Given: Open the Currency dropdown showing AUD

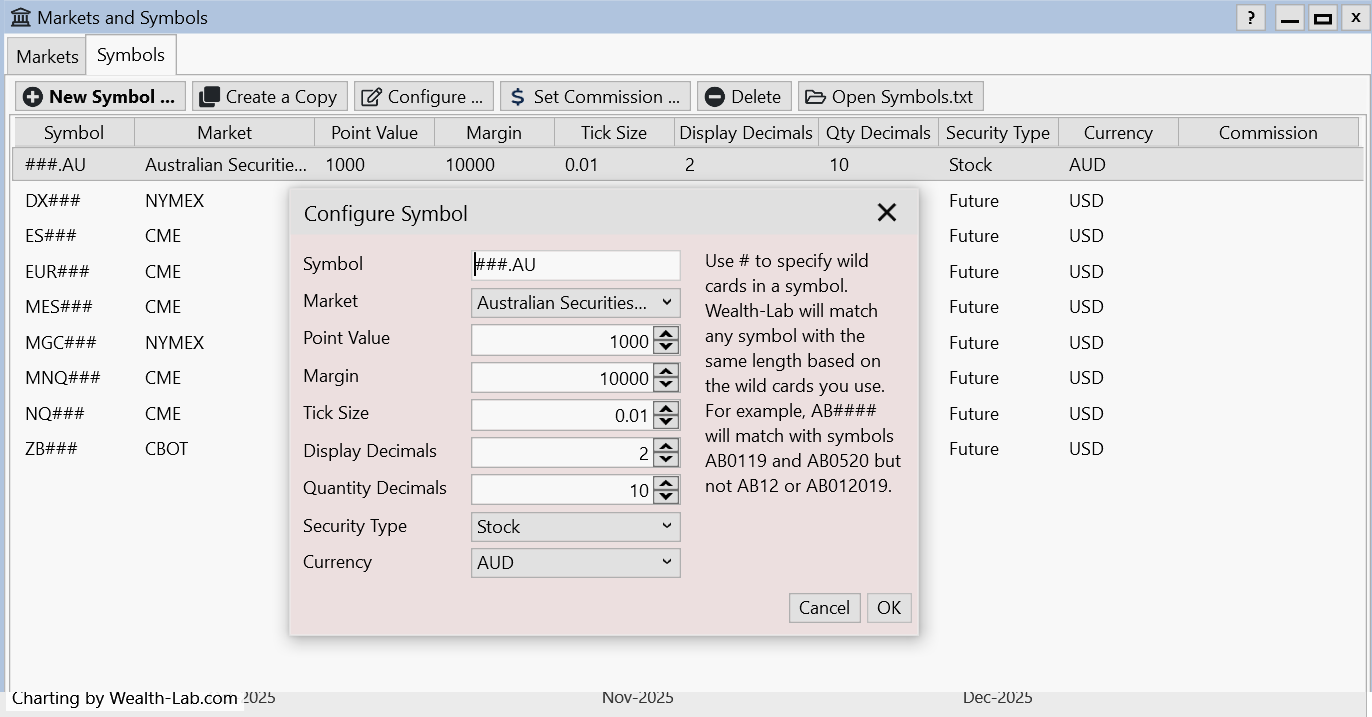Looking at the screenshot, I should pyautogui.click(x=575, y=563).
